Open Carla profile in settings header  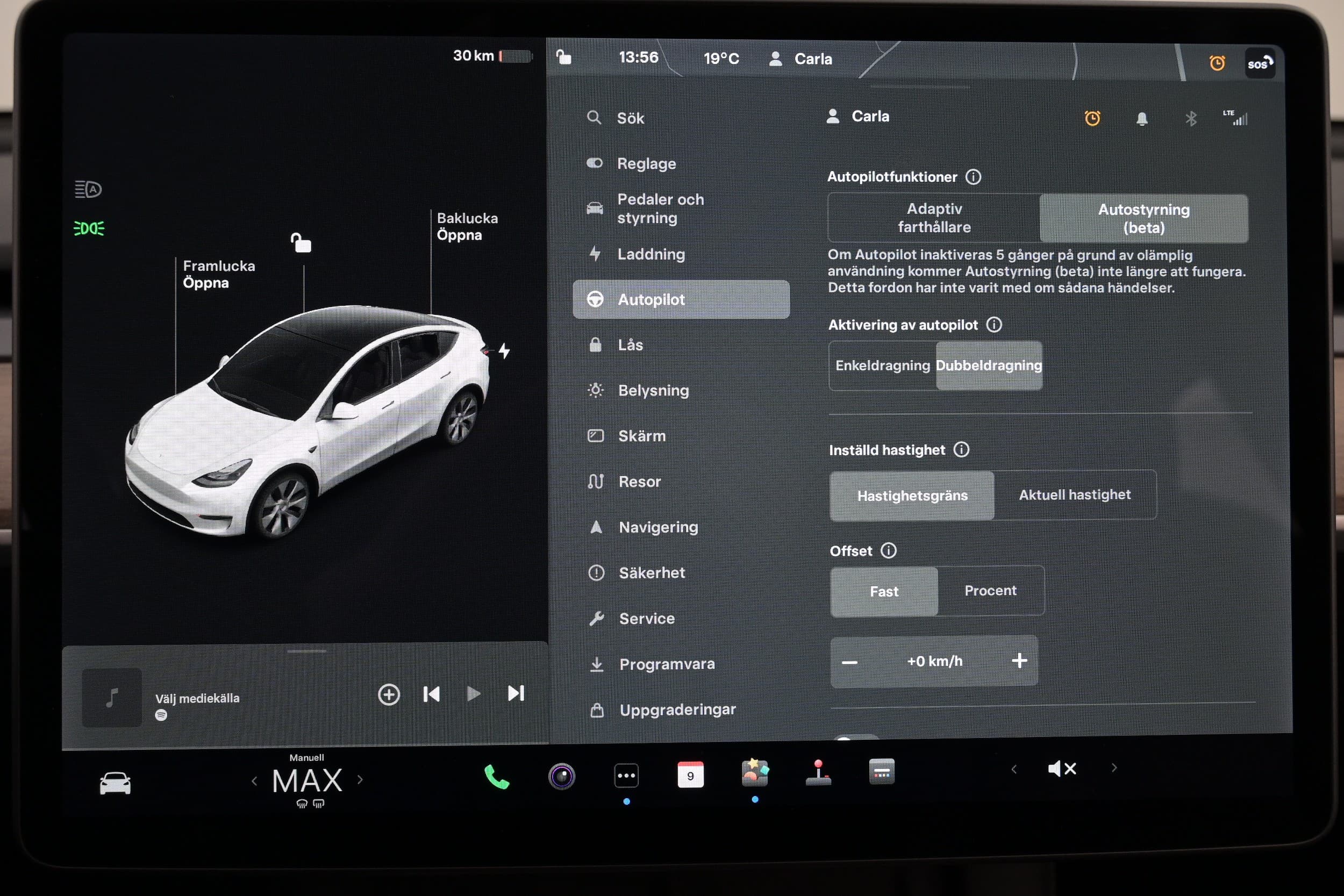857,117
